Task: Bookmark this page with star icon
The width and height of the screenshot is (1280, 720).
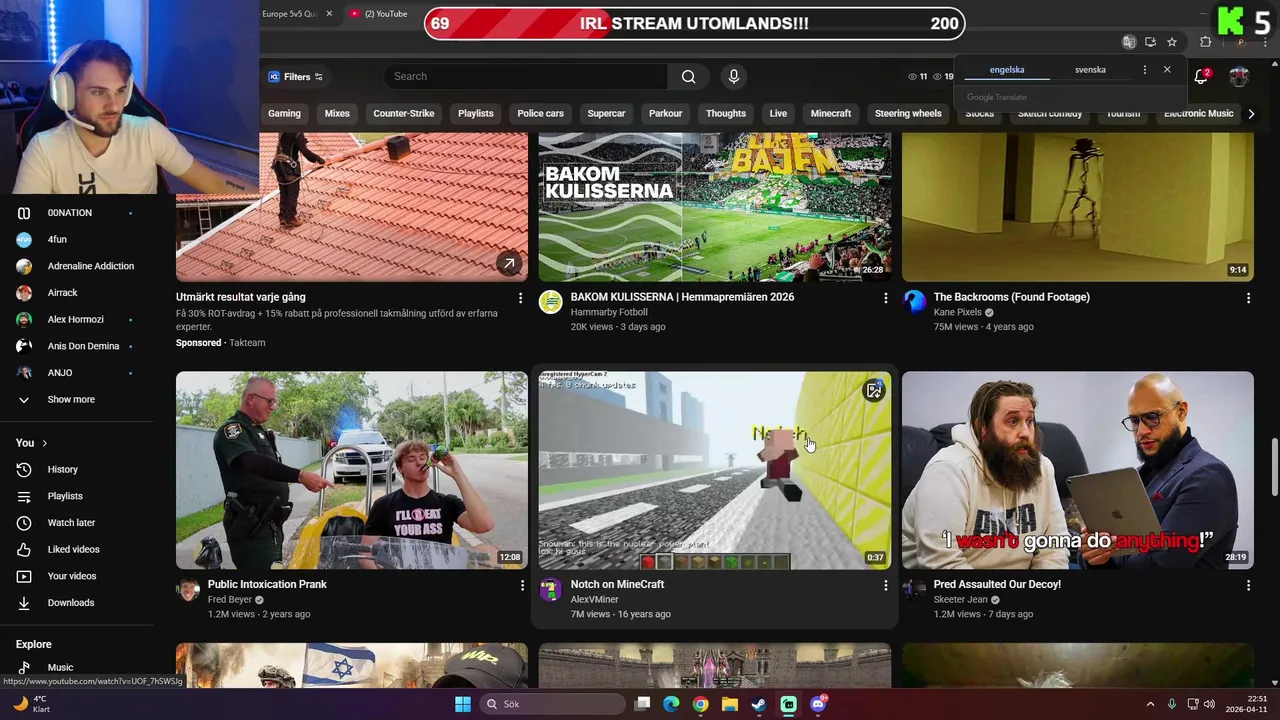Action: tap(1172, 42)
